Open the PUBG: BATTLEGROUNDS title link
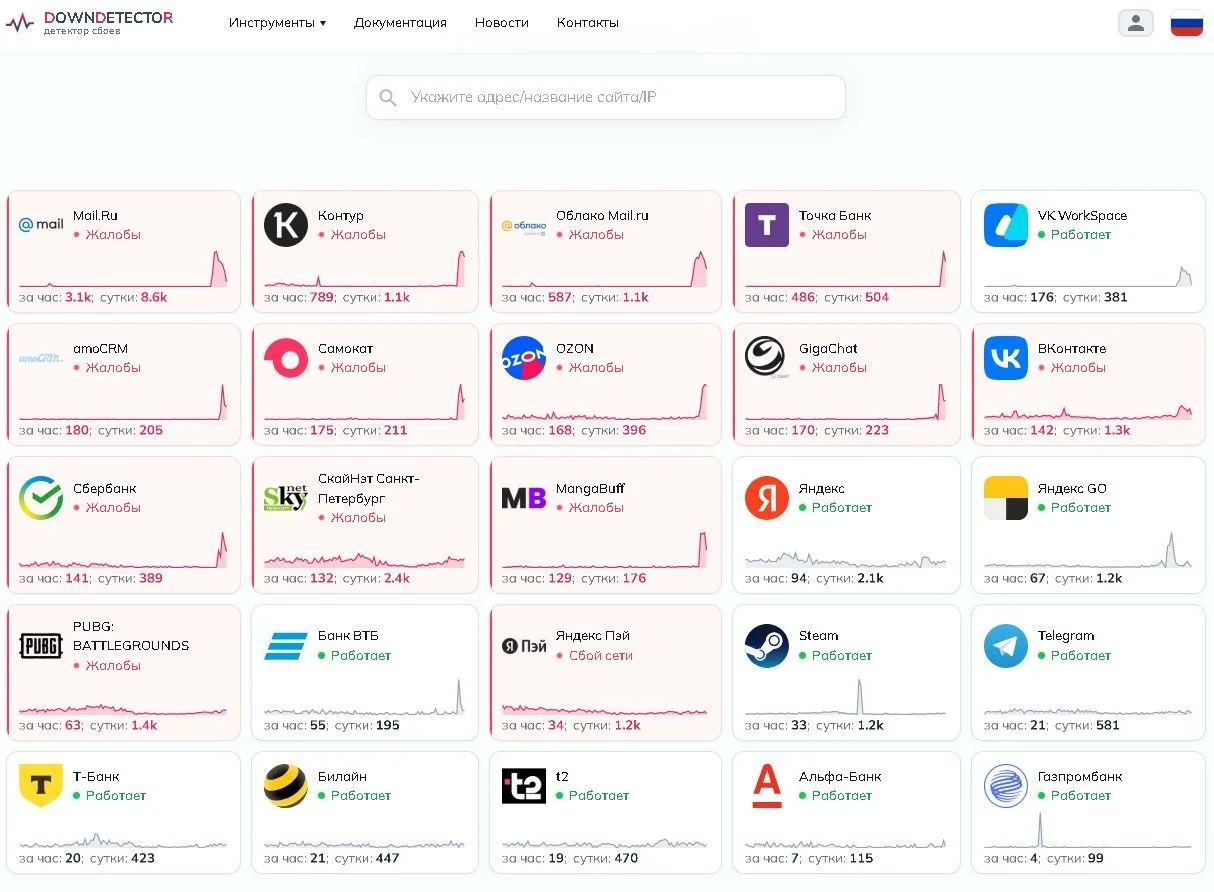The height and width of the screenshot is (892, 1214). point(131,636)
